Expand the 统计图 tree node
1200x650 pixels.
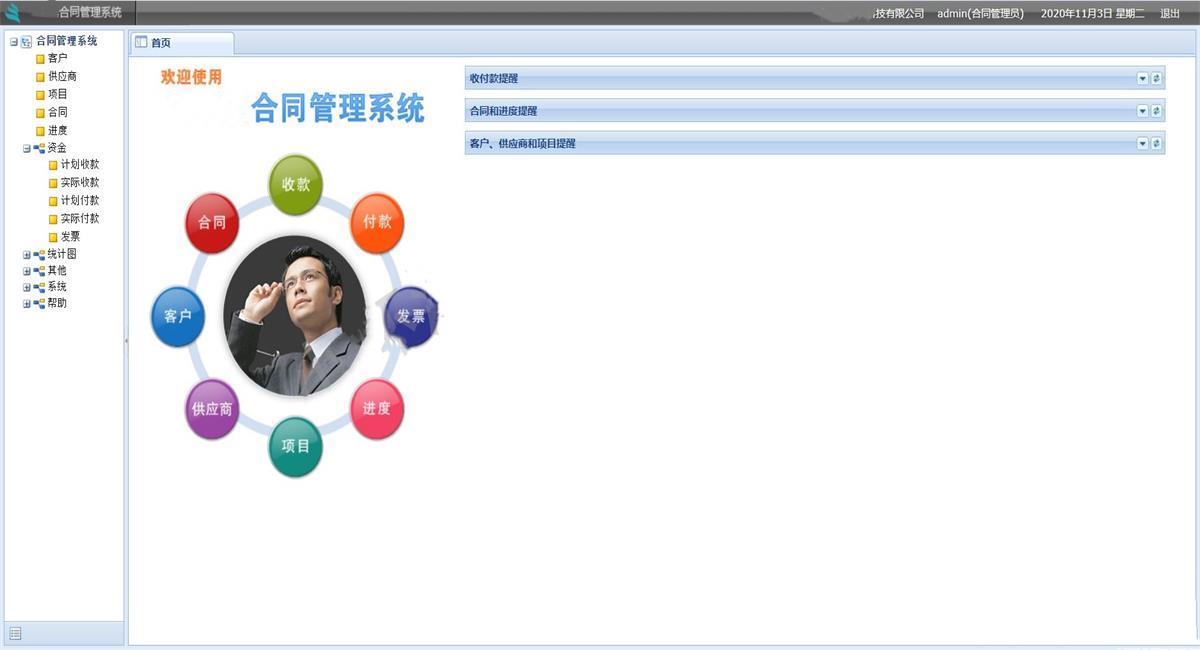pyautogui.click(x=27, y=255)
